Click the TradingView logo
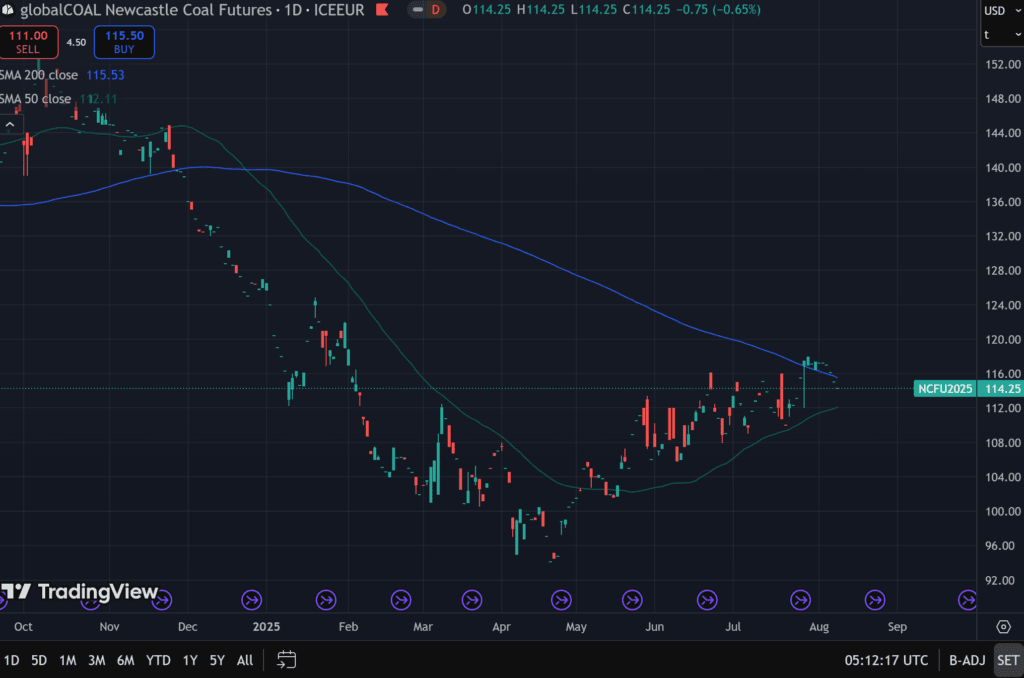The height and width of the screenshot is (678, 1024). click(x=80, y=592)
